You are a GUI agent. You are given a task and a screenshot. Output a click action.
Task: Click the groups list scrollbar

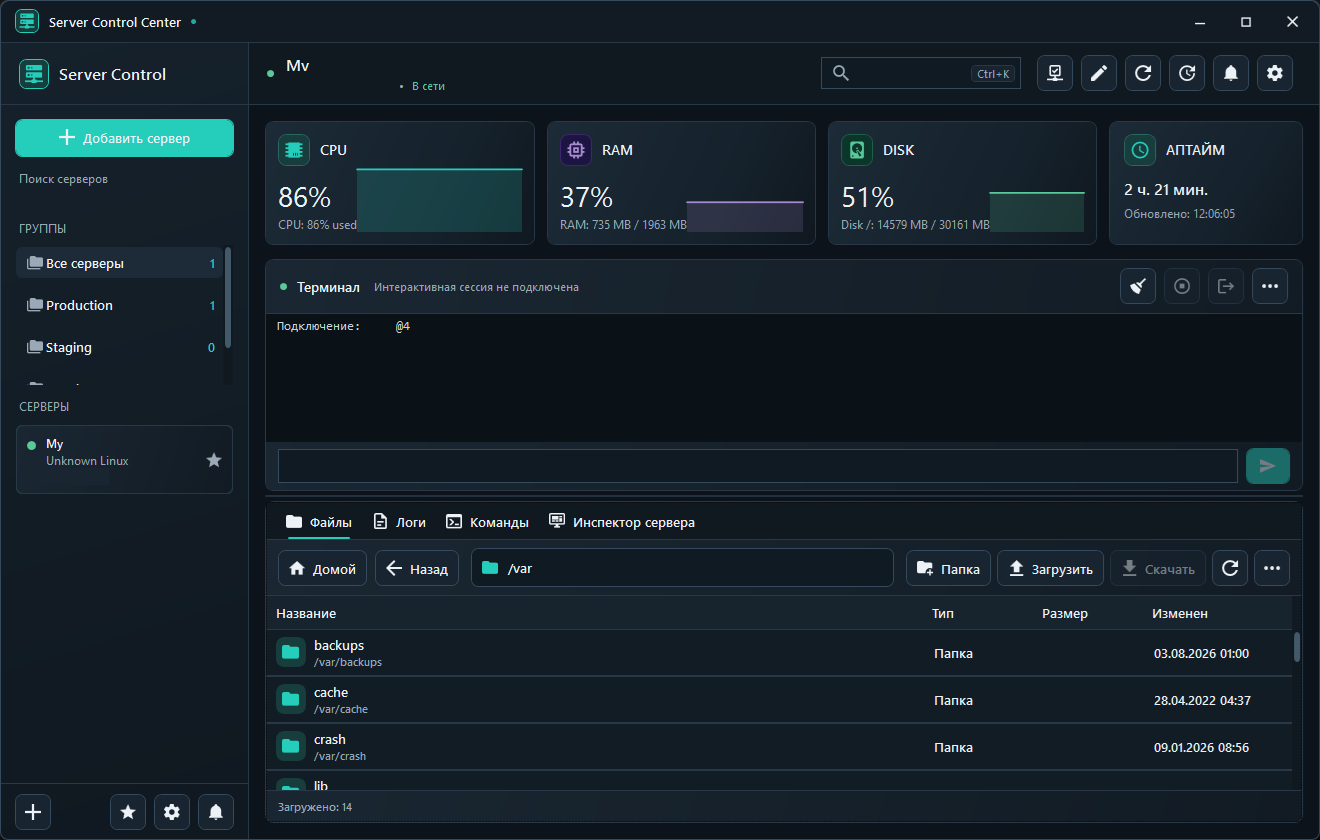point(228,297)
